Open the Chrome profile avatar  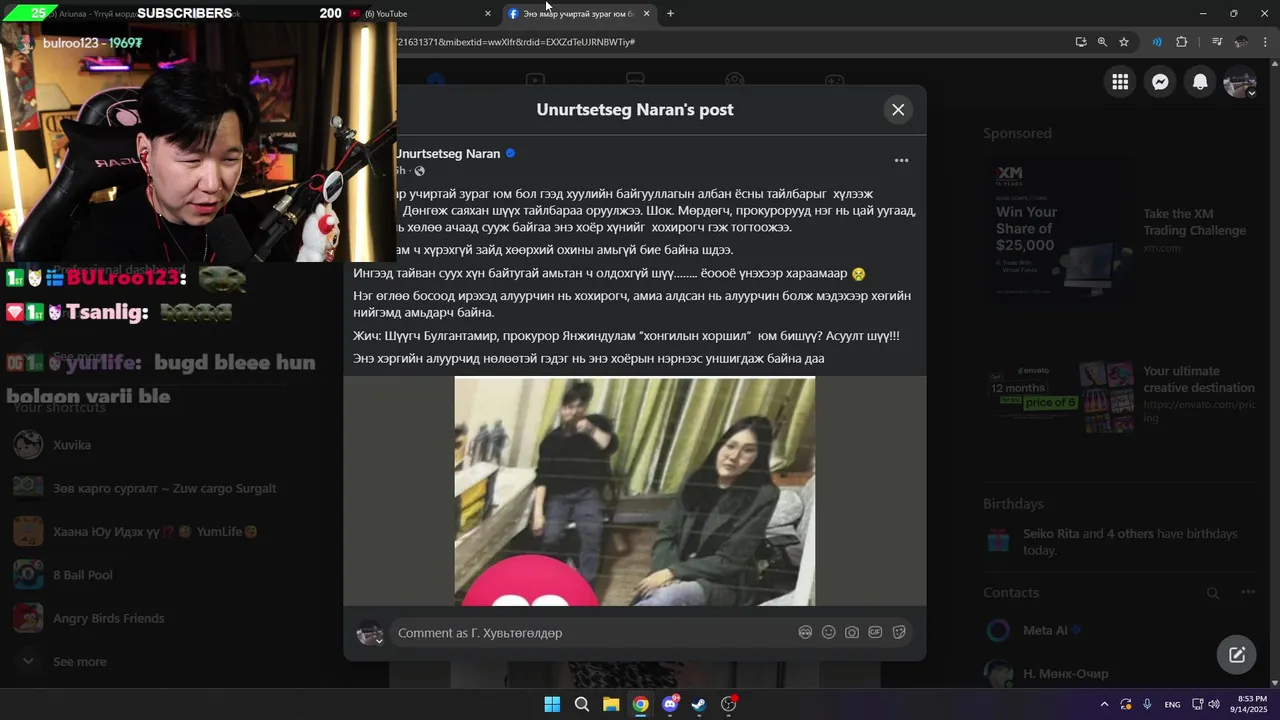(1241, 42)
